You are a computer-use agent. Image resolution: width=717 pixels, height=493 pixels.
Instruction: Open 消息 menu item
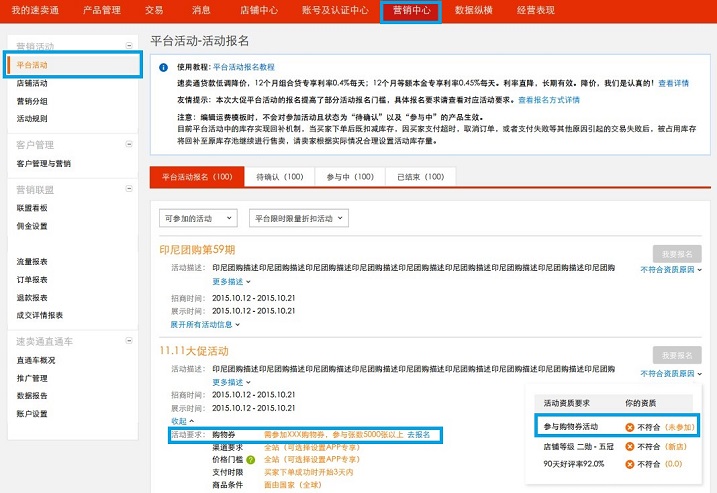coord(201,10)
